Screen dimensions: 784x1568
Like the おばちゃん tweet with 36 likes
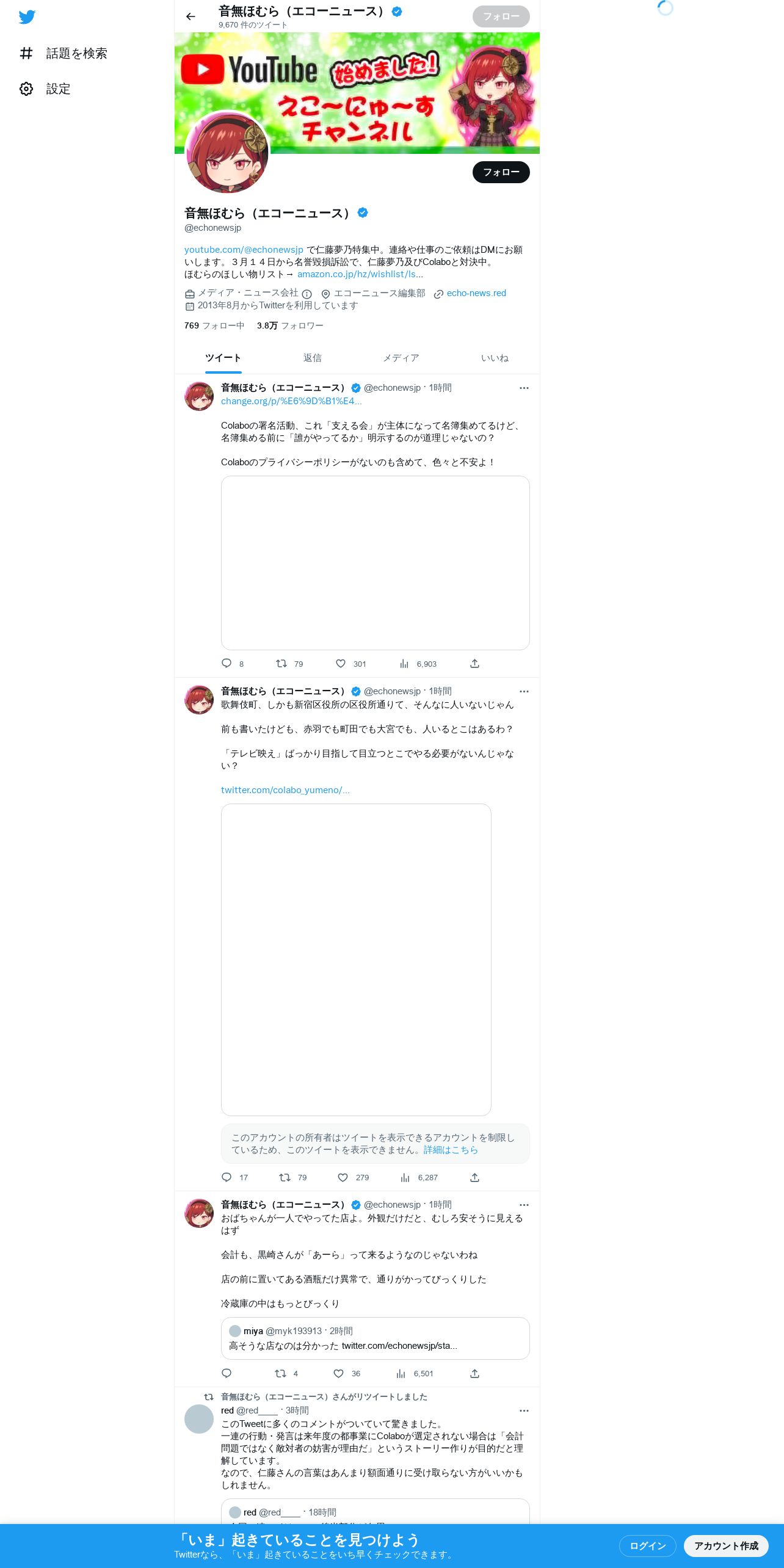point(338,1373)
